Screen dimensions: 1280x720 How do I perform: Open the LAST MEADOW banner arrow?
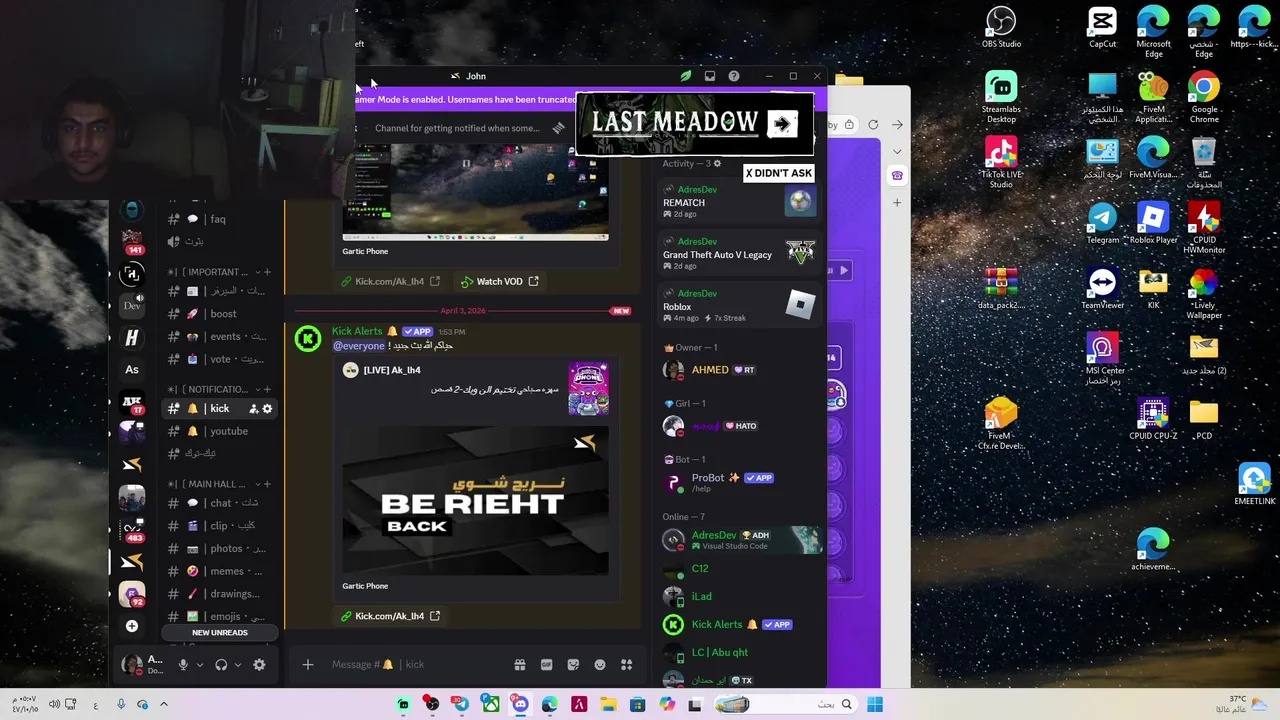pos(782,124)
